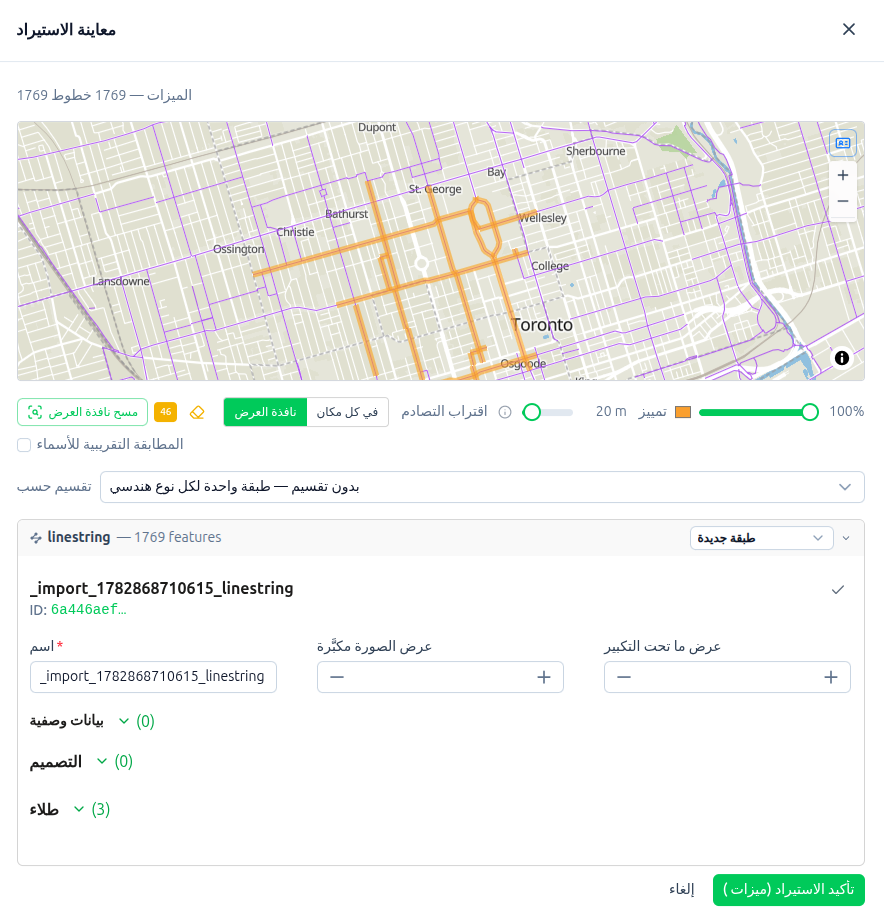This screenshot has width=884, height=920.
Task: Enable المطابقة التقريبية للأسماء checkbox
Action: click(x=24, y=445)
